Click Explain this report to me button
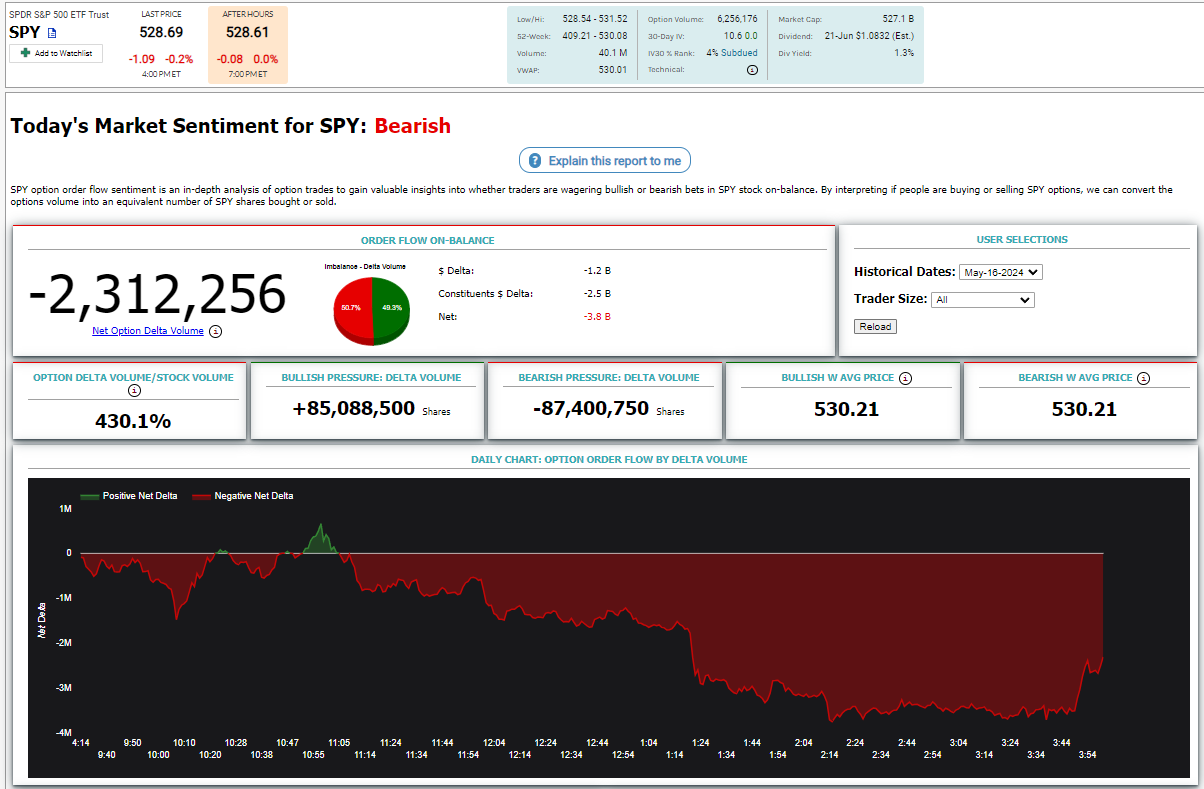 (x=605, y=161)
